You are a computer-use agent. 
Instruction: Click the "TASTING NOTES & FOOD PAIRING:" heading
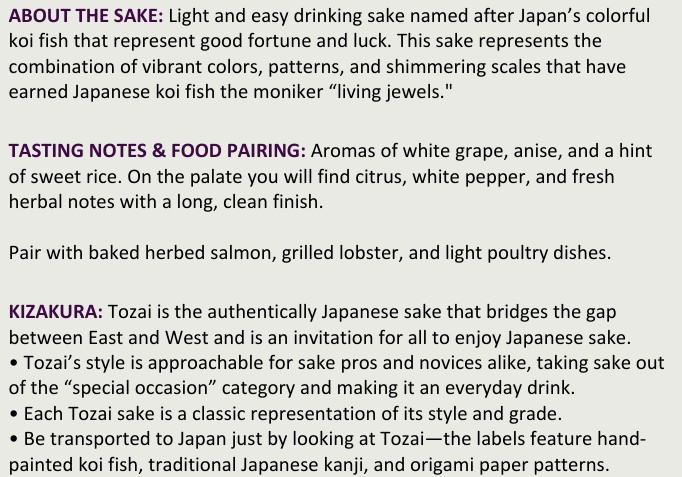157,151
